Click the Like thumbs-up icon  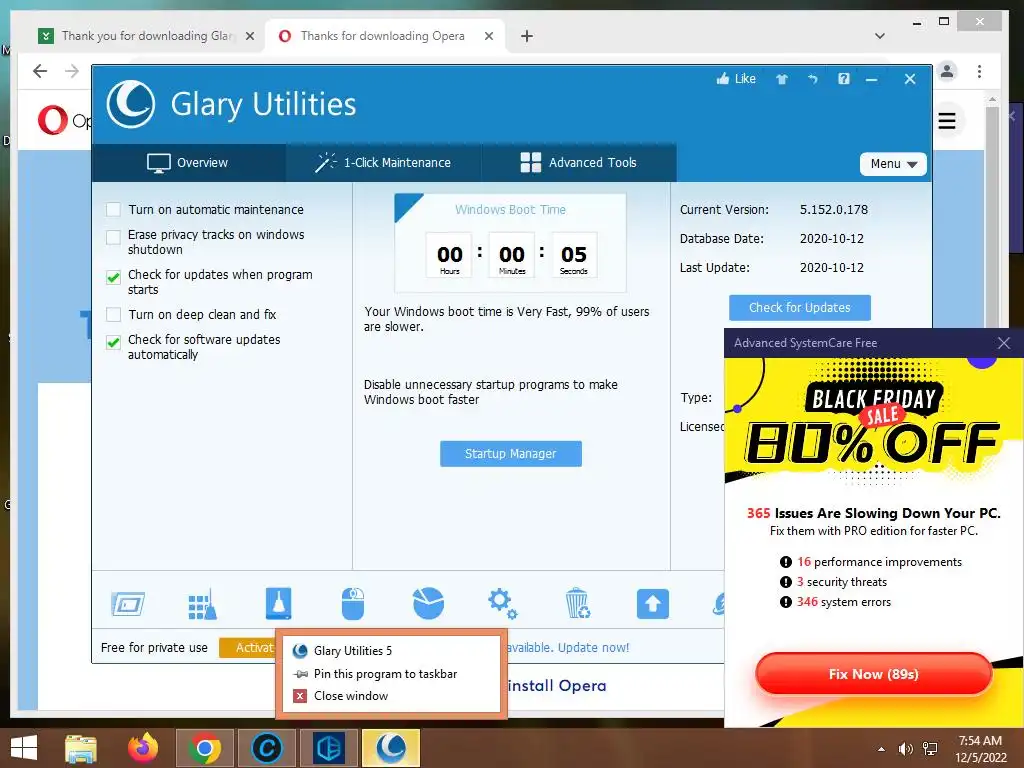(x=722, y=79)
